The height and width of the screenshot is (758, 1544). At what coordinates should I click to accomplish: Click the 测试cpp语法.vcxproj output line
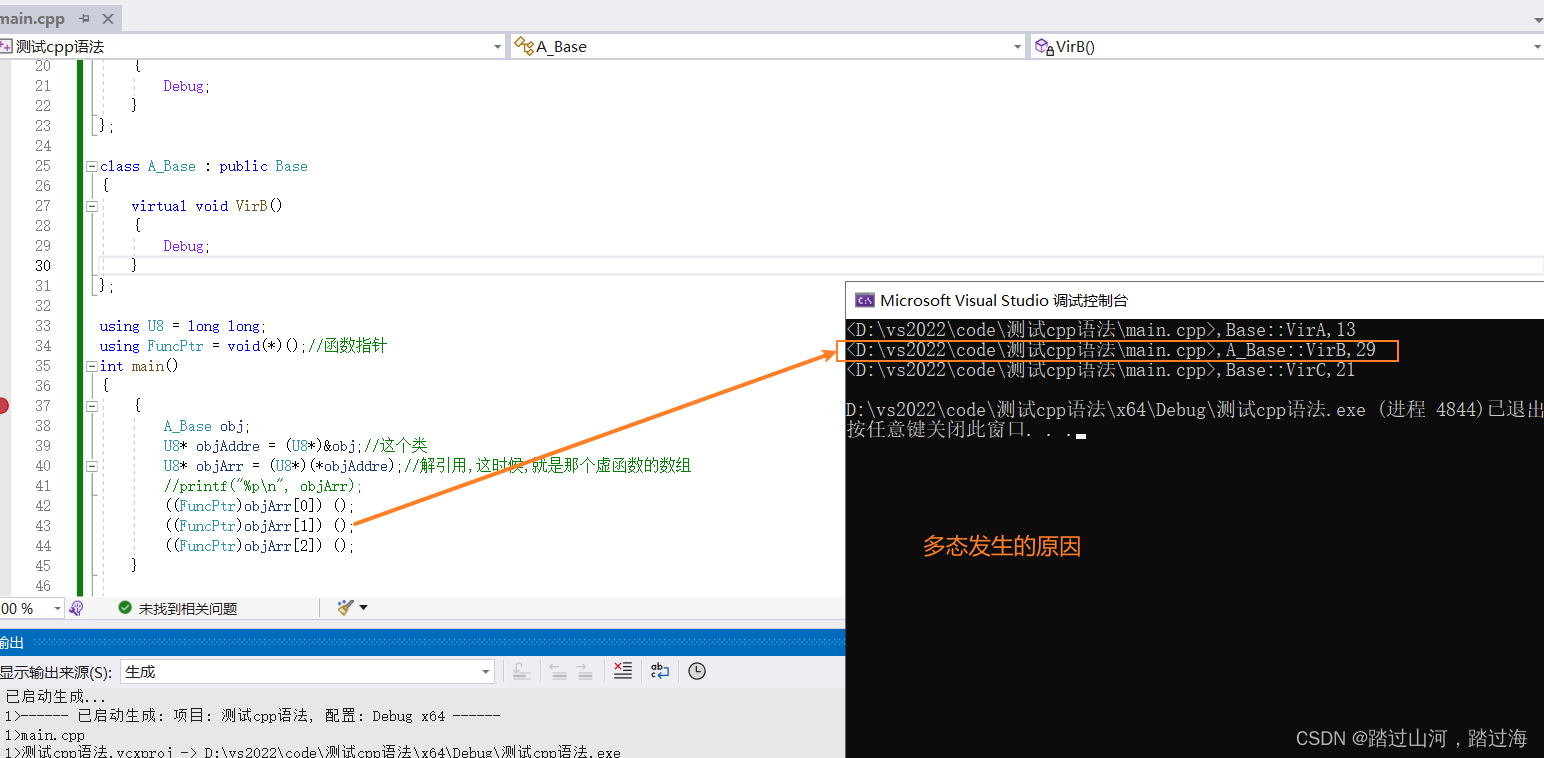(312, 752)
